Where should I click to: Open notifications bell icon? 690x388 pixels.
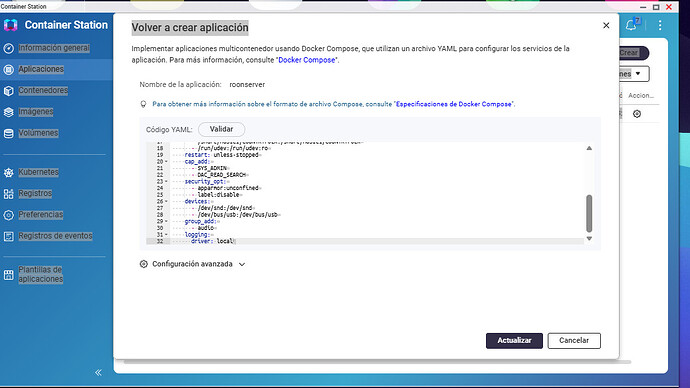(631, 25)
